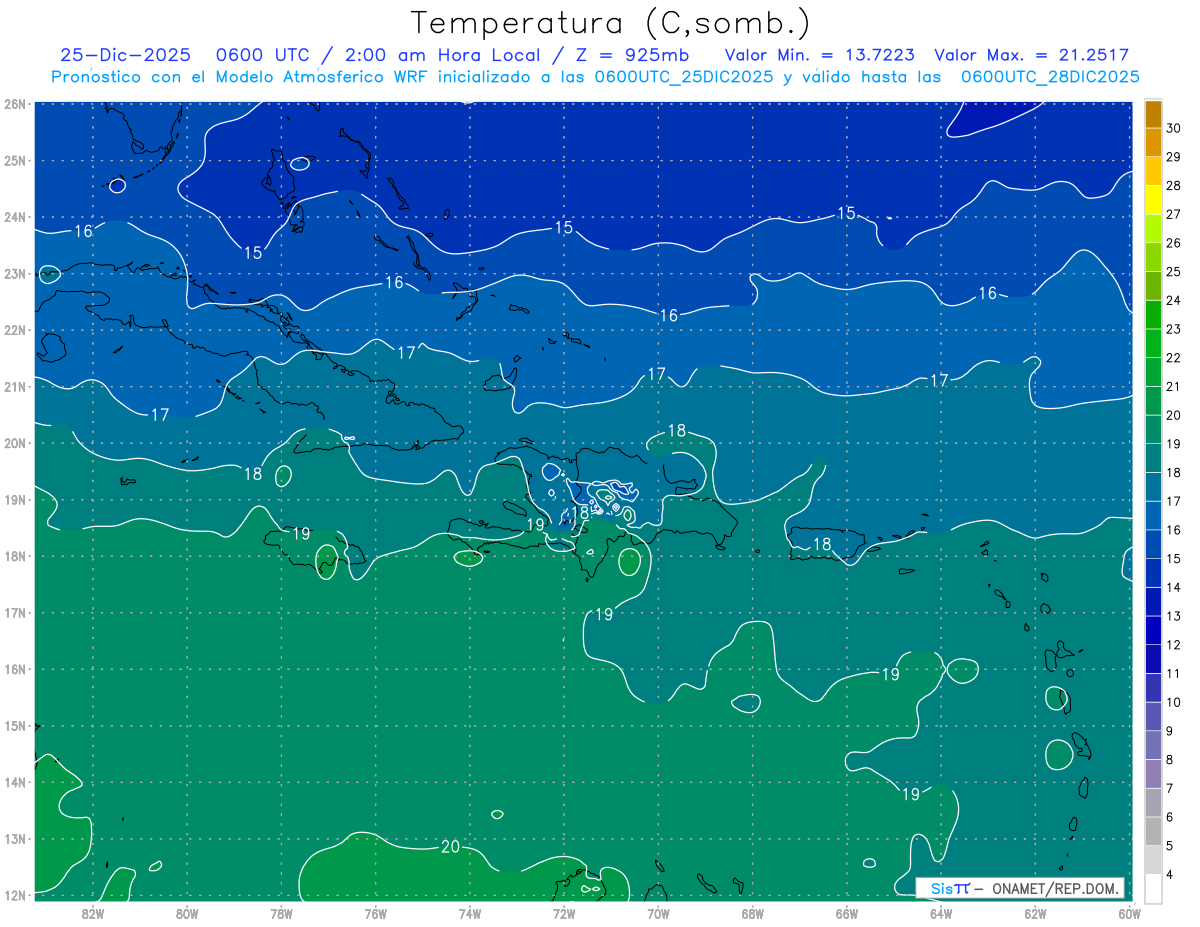
Task: Click the '19N' latitude axis label
Action: coord(14,499)
